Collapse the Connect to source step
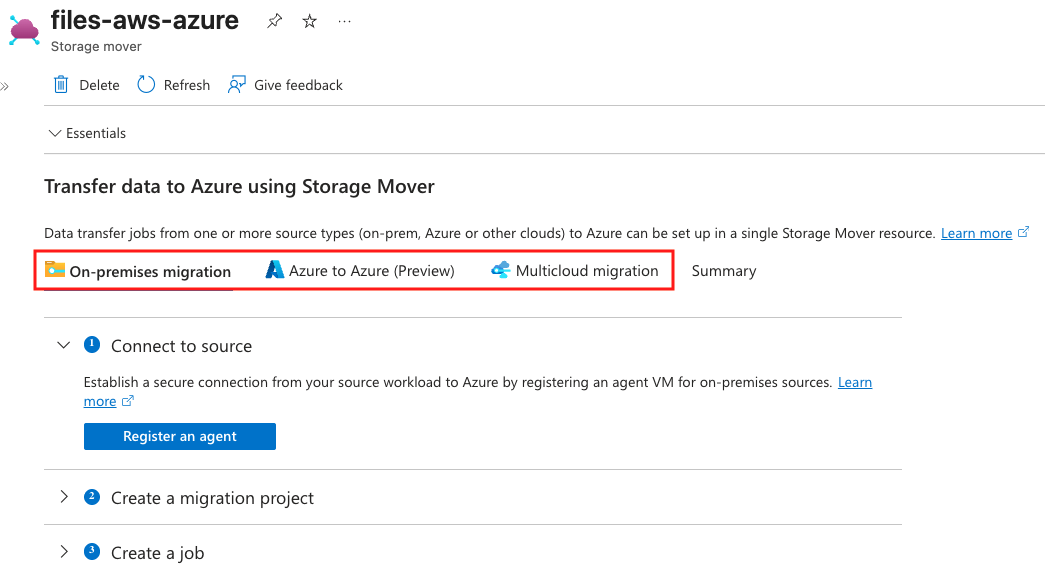 tap(64, 345)
